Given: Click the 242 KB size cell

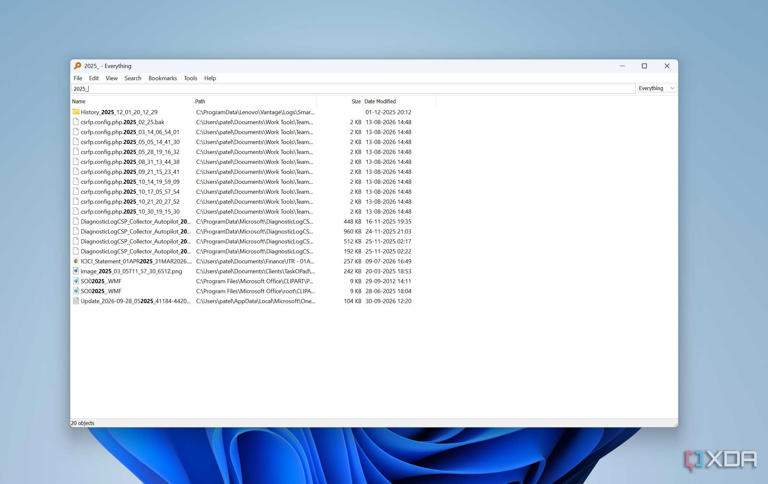Looking at the screenshot, I should [353, 271].
